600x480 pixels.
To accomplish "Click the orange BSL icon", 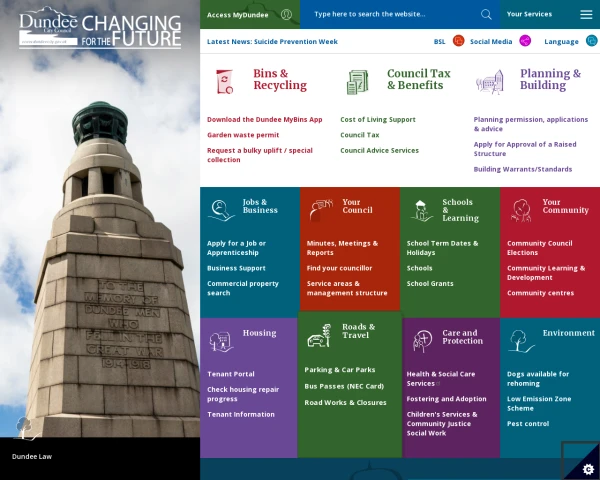I will click(x=458, y=41).
